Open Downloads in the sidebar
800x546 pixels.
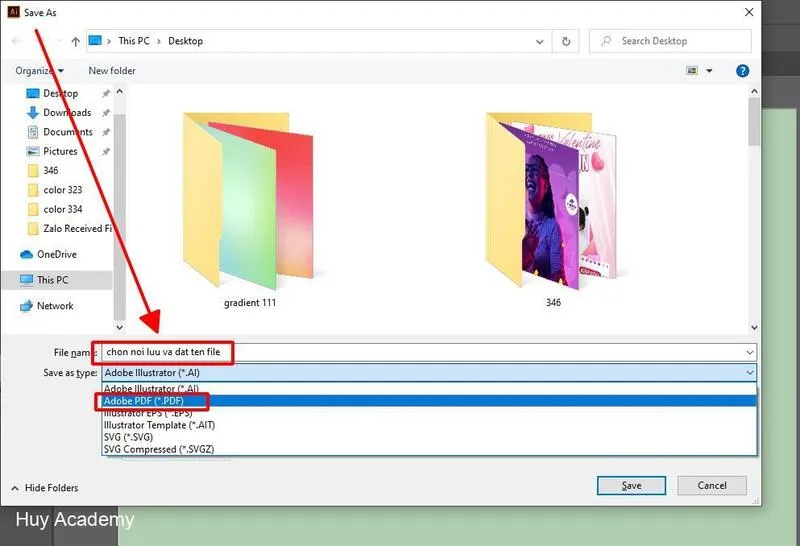(x=67, y=112)
